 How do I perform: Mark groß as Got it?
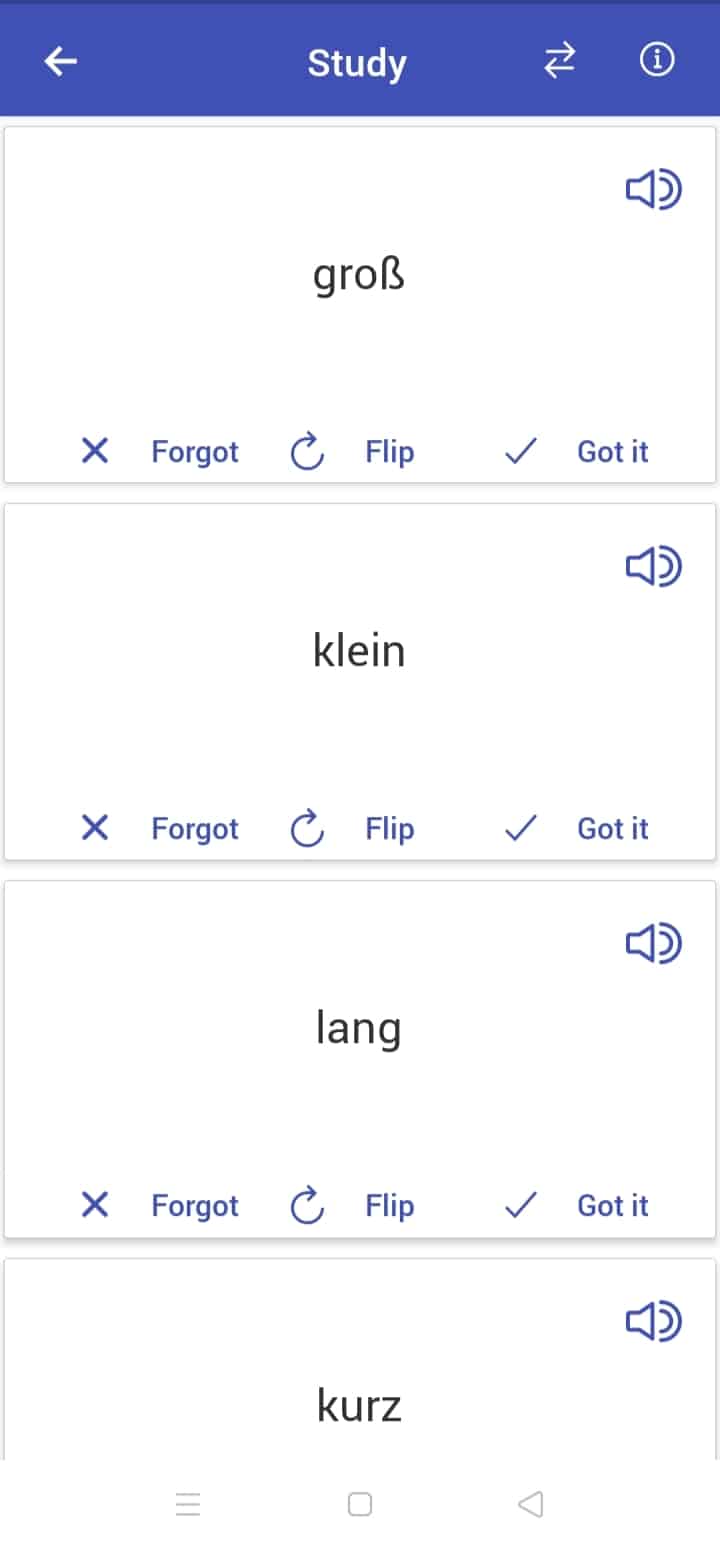tap(612, 451)
